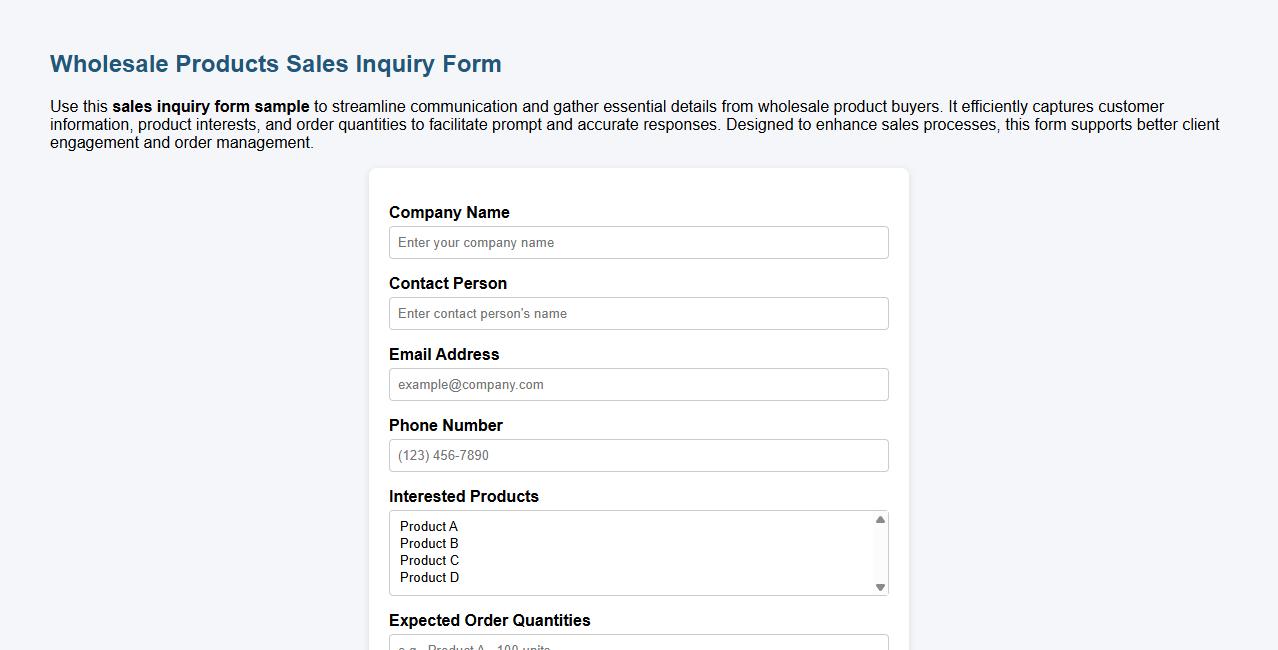This screenshot has width=1278, height=650.
Task: Select Product A in the Interested Products list
Action: click(x=428, y=526)
